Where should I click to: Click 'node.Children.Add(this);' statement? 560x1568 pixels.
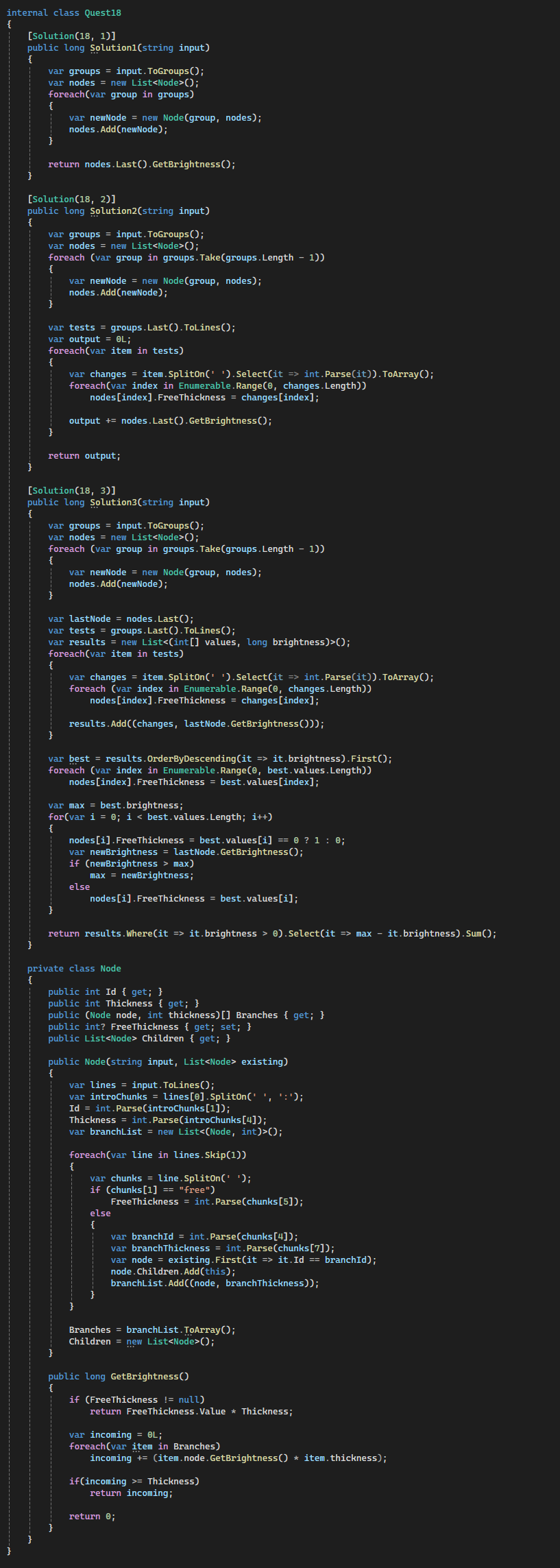point(173,1271)
